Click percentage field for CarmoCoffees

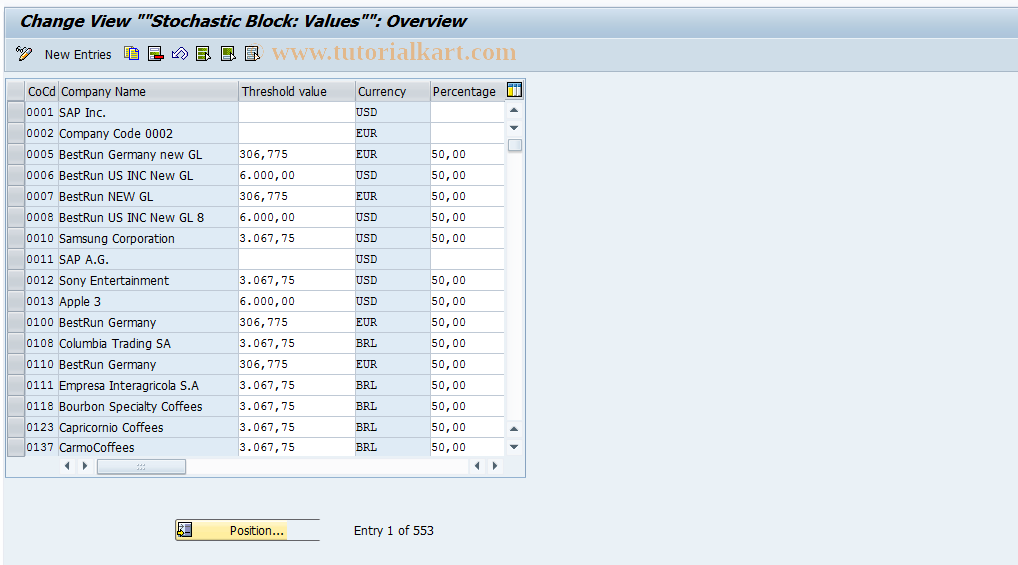467,447
